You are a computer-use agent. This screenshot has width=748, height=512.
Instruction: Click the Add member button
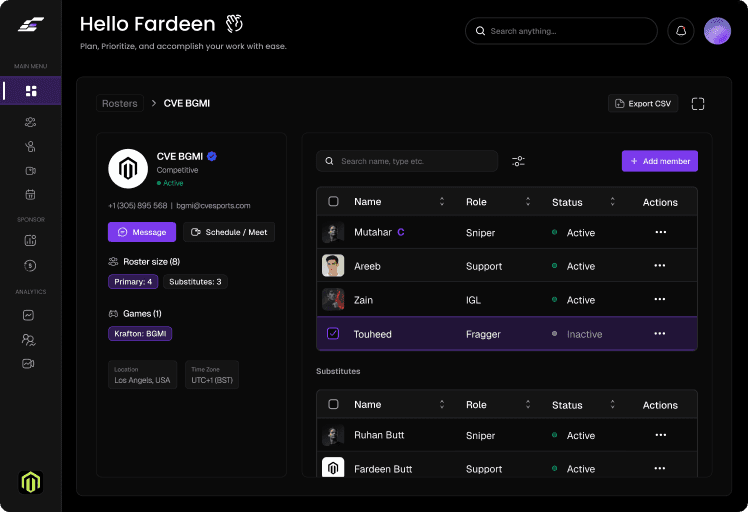coord(660,161)
